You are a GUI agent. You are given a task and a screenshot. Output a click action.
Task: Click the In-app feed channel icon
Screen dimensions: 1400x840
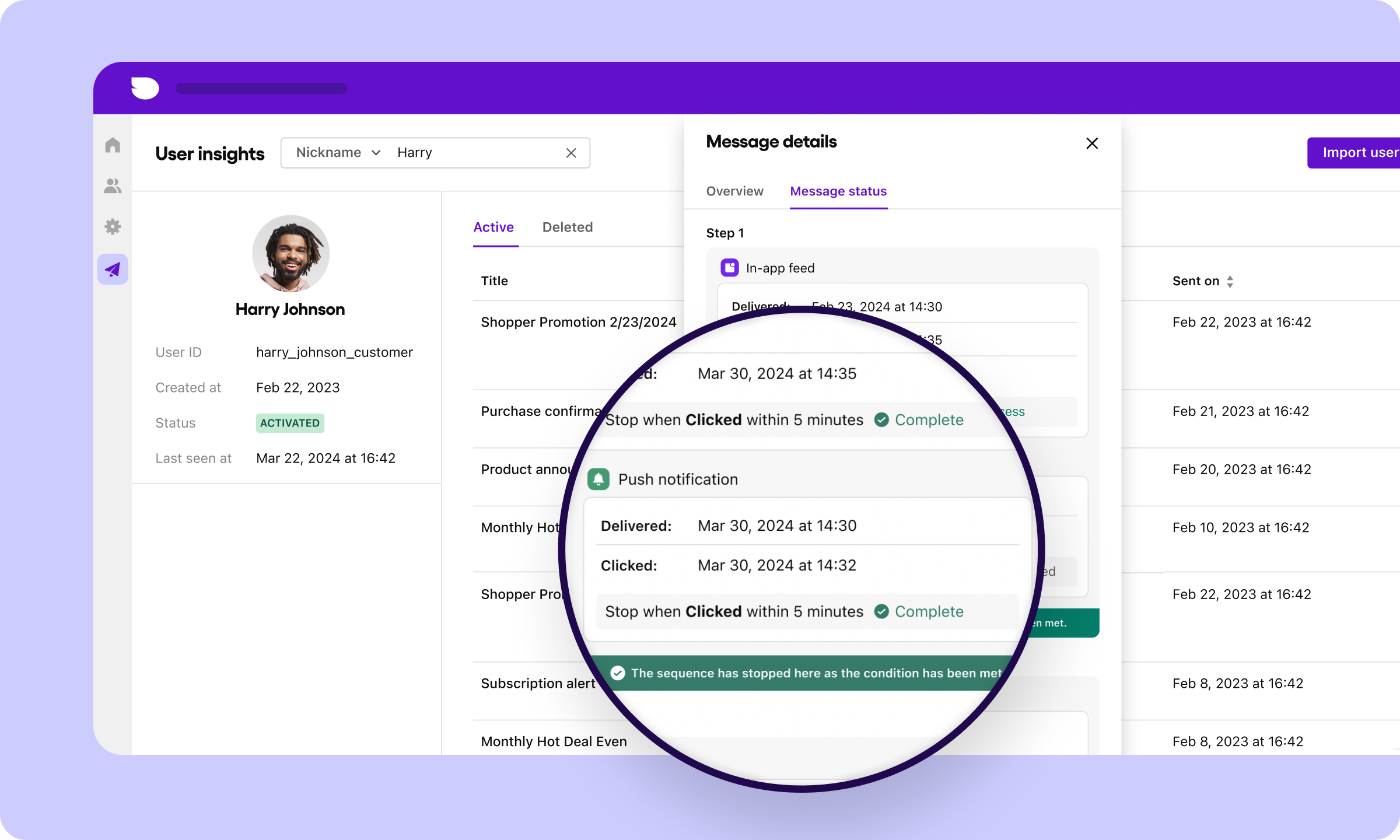click(729, 267)
